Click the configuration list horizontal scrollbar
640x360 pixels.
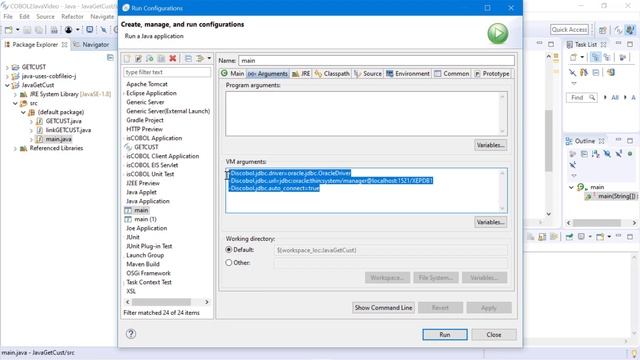coord(161,302)
